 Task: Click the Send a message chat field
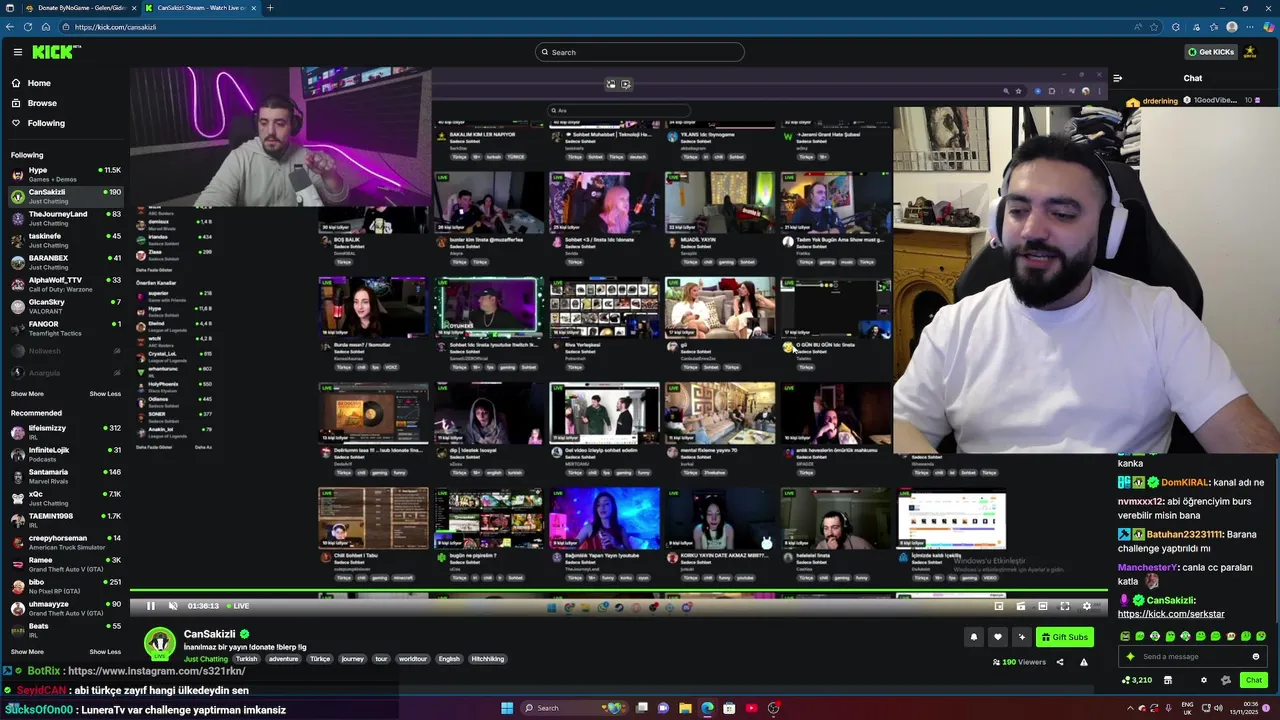click(1192, 657)
